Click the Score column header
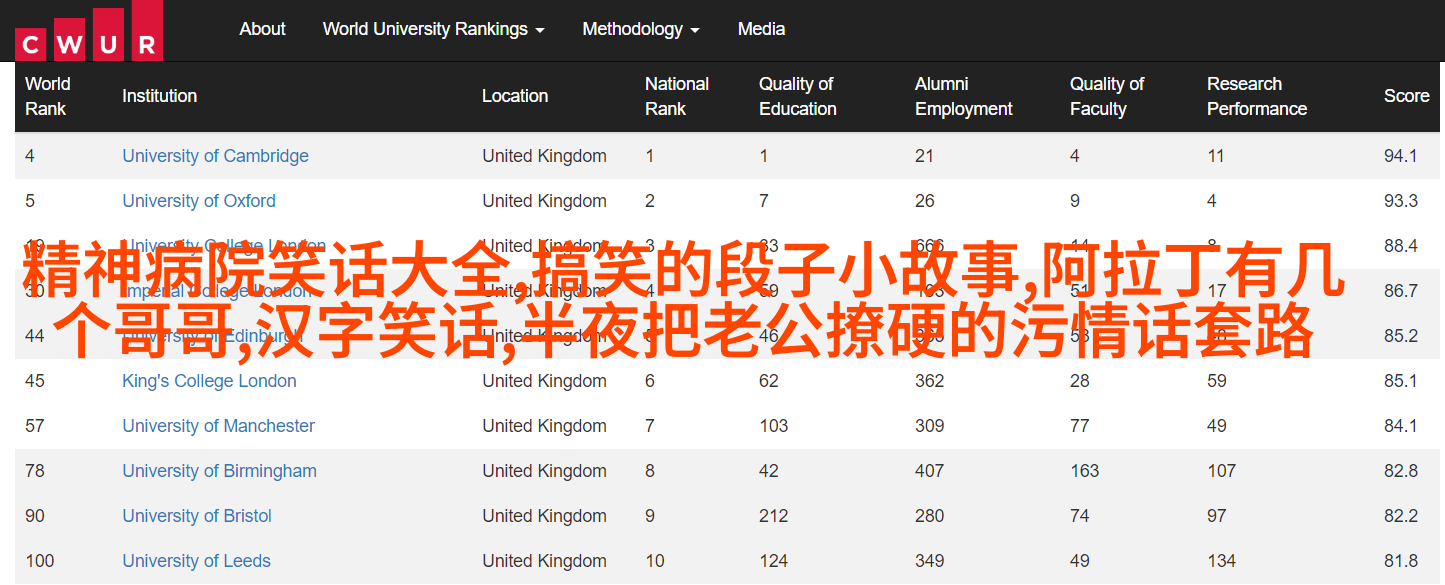 click(1406, 96)
